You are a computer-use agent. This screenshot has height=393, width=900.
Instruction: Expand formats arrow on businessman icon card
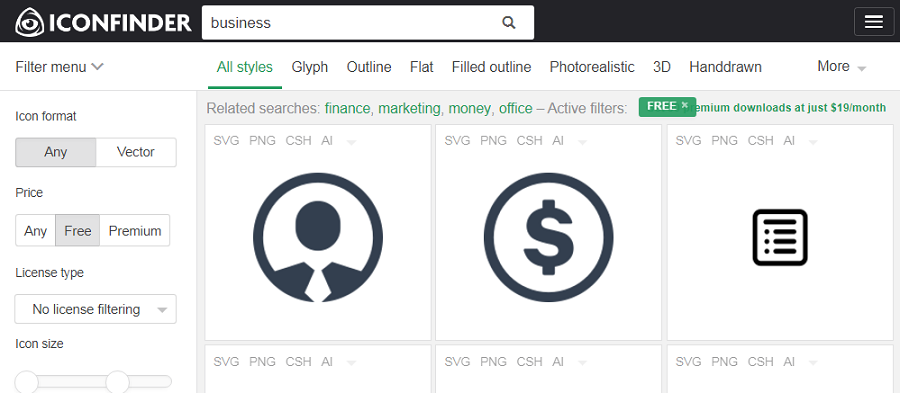[x=351, y=142]
